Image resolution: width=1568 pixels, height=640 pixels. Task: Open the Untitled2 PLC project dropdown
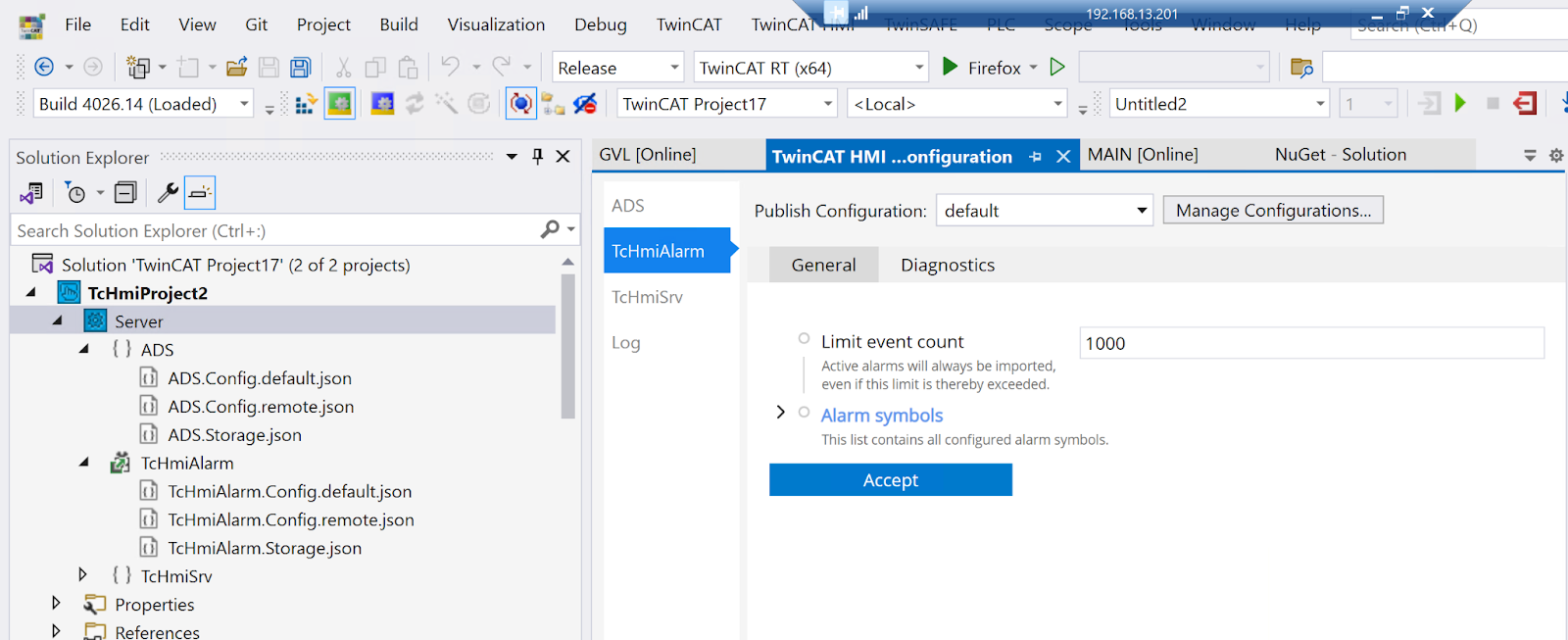pos(1220,103)
